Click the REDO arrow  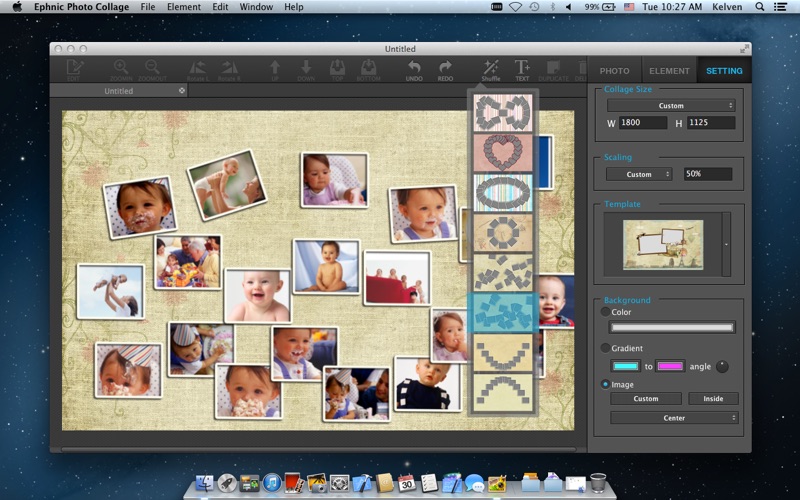[x=445, y=70]
